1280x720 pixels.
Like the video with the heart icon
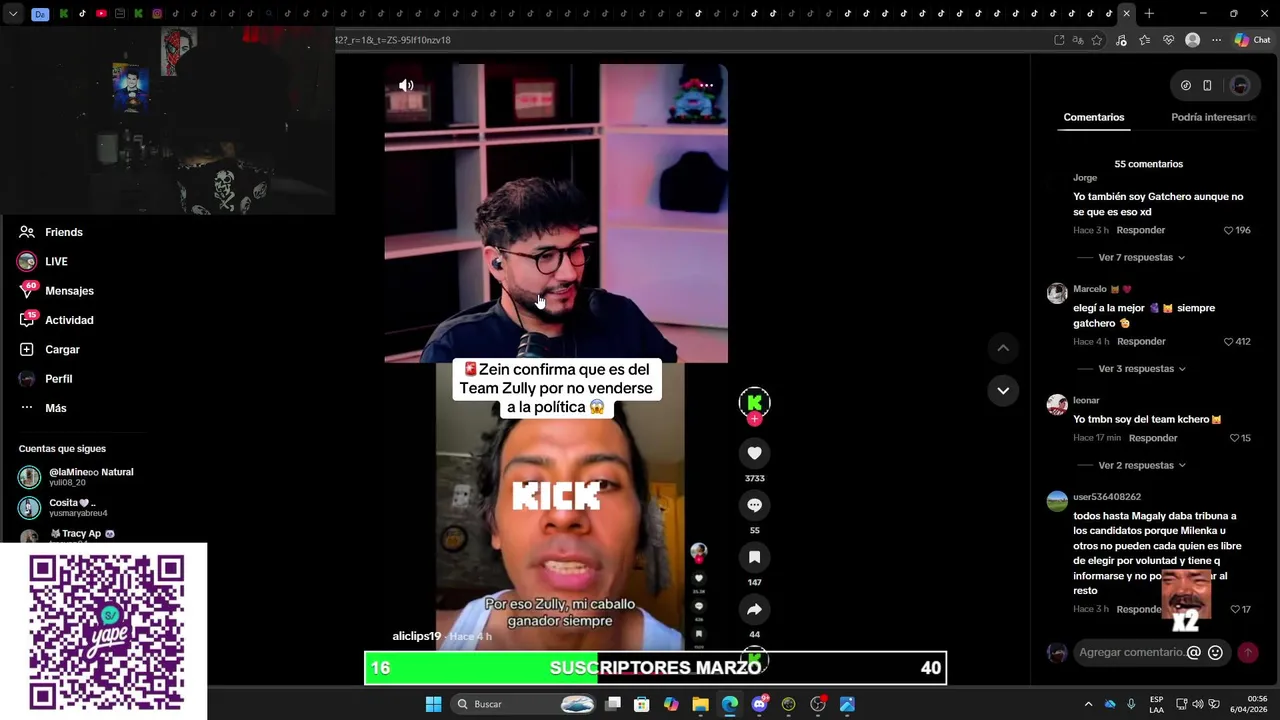[x=755, y=453]
